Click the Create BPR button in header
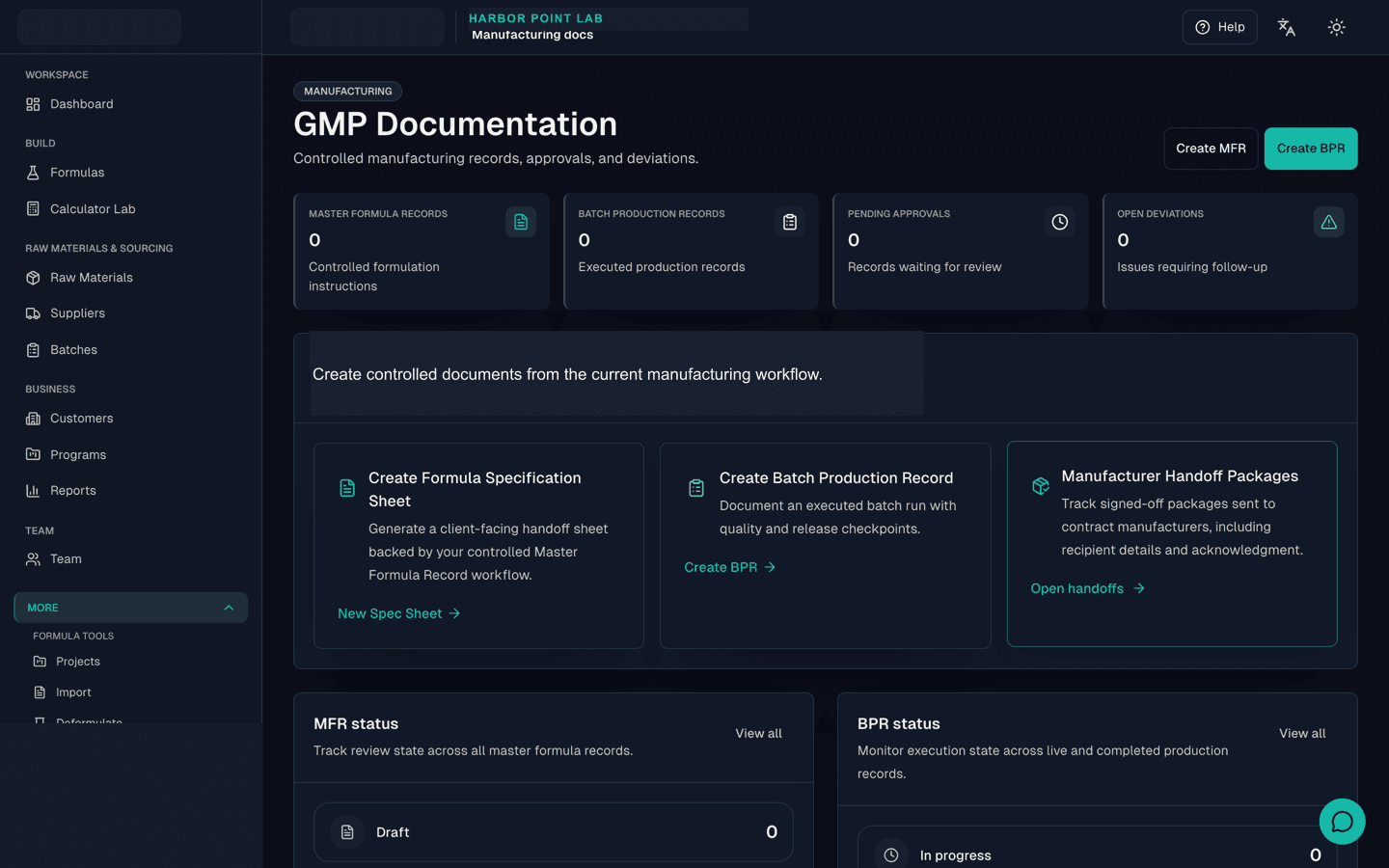This screenshot has width=1389, height=868. (1311, 149)
